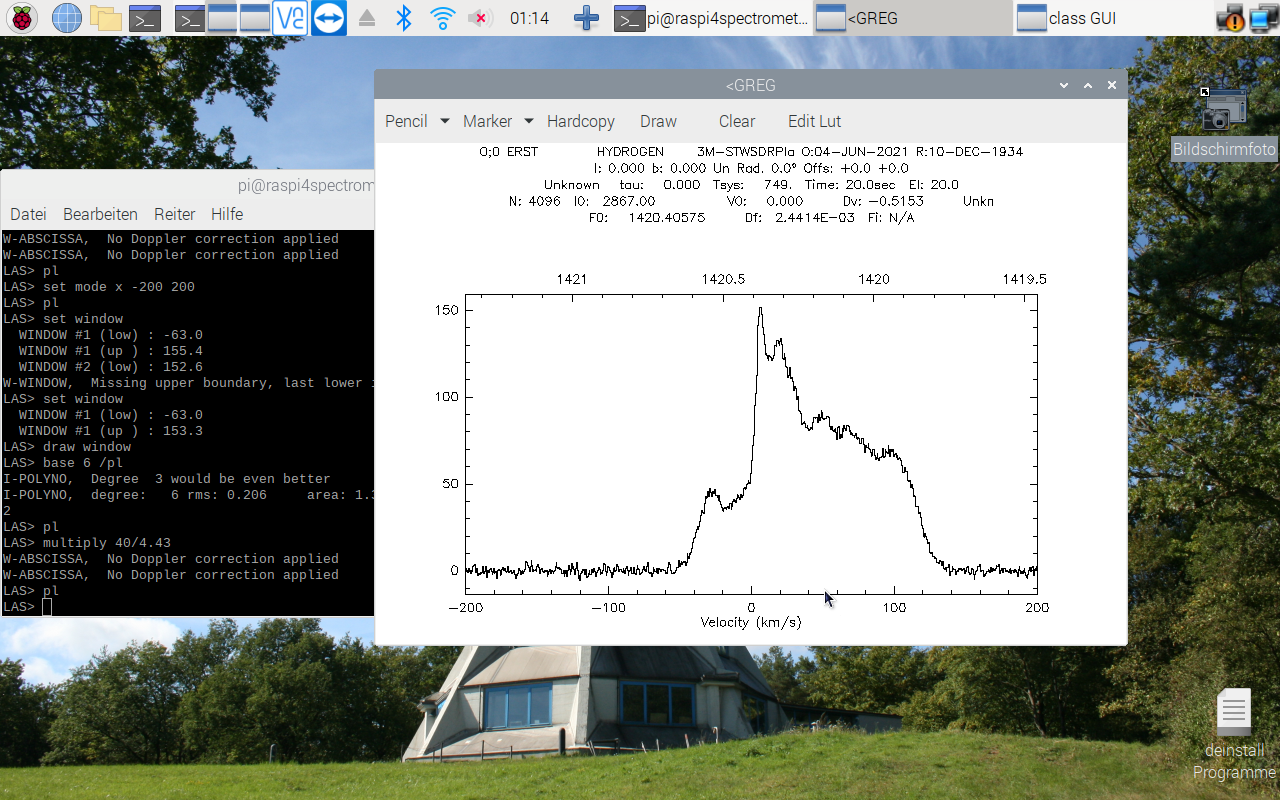Screen dimensions: 1280x800
Task: Click the Hardcopy button
Action: tap(581, 121)
